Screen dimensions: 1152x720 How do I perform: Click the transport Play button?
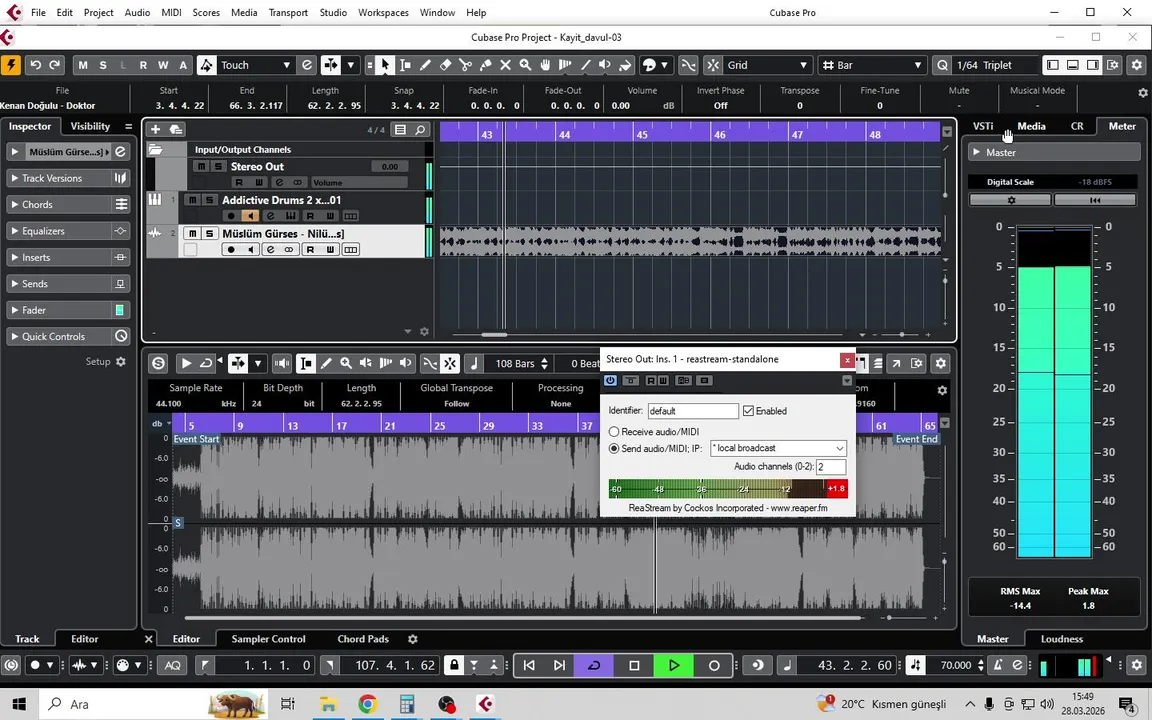[674, 666]
